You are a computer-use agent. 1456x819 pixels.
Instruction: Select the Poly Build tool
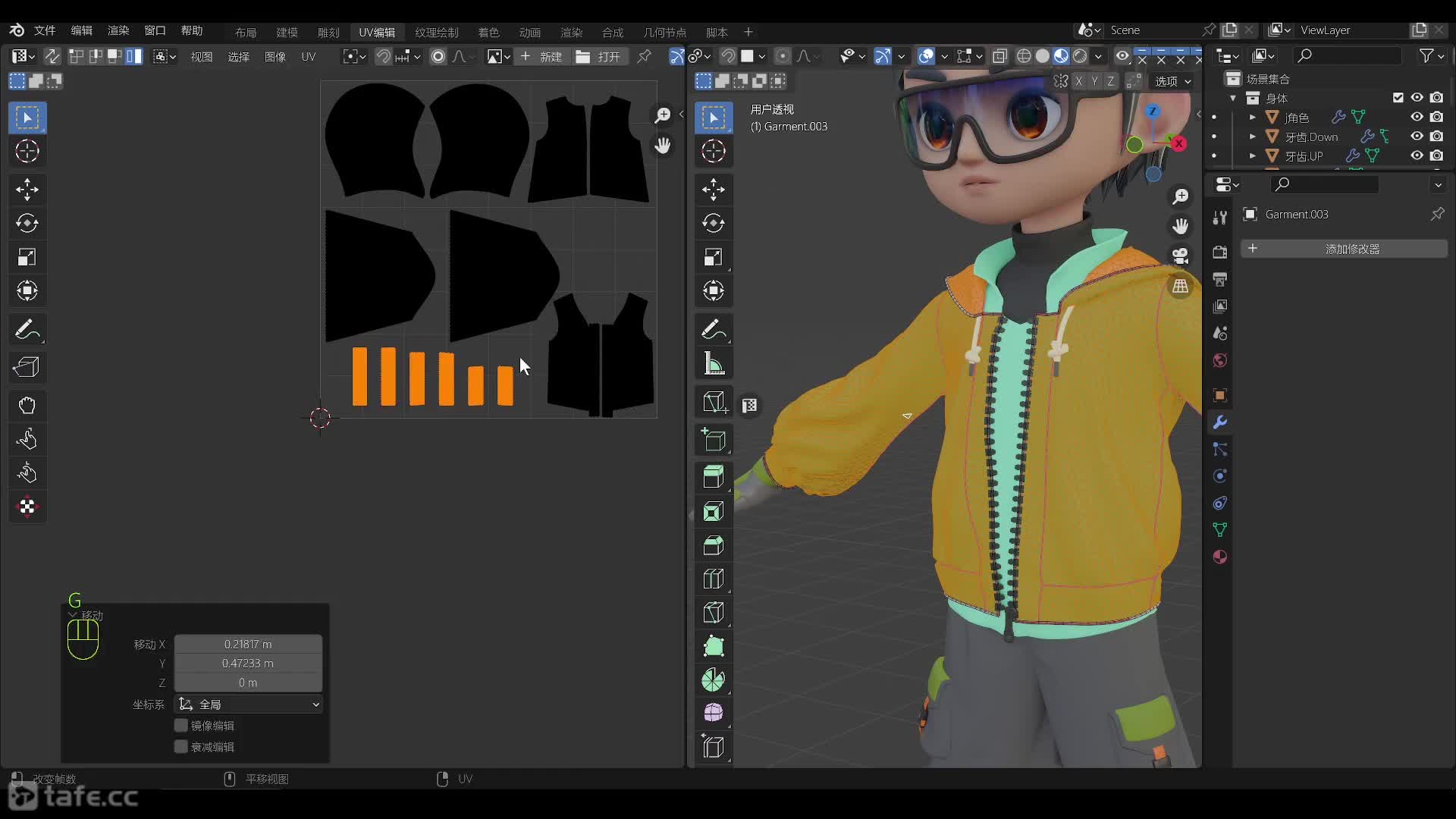coord(714,646)
